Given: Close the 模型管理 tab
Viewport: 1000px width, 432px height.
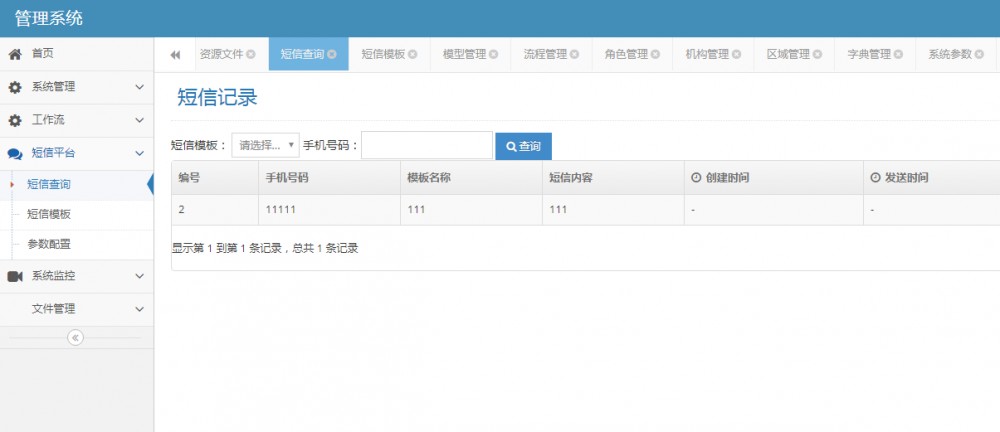Looking at the screenshot, I should point(494,54).
